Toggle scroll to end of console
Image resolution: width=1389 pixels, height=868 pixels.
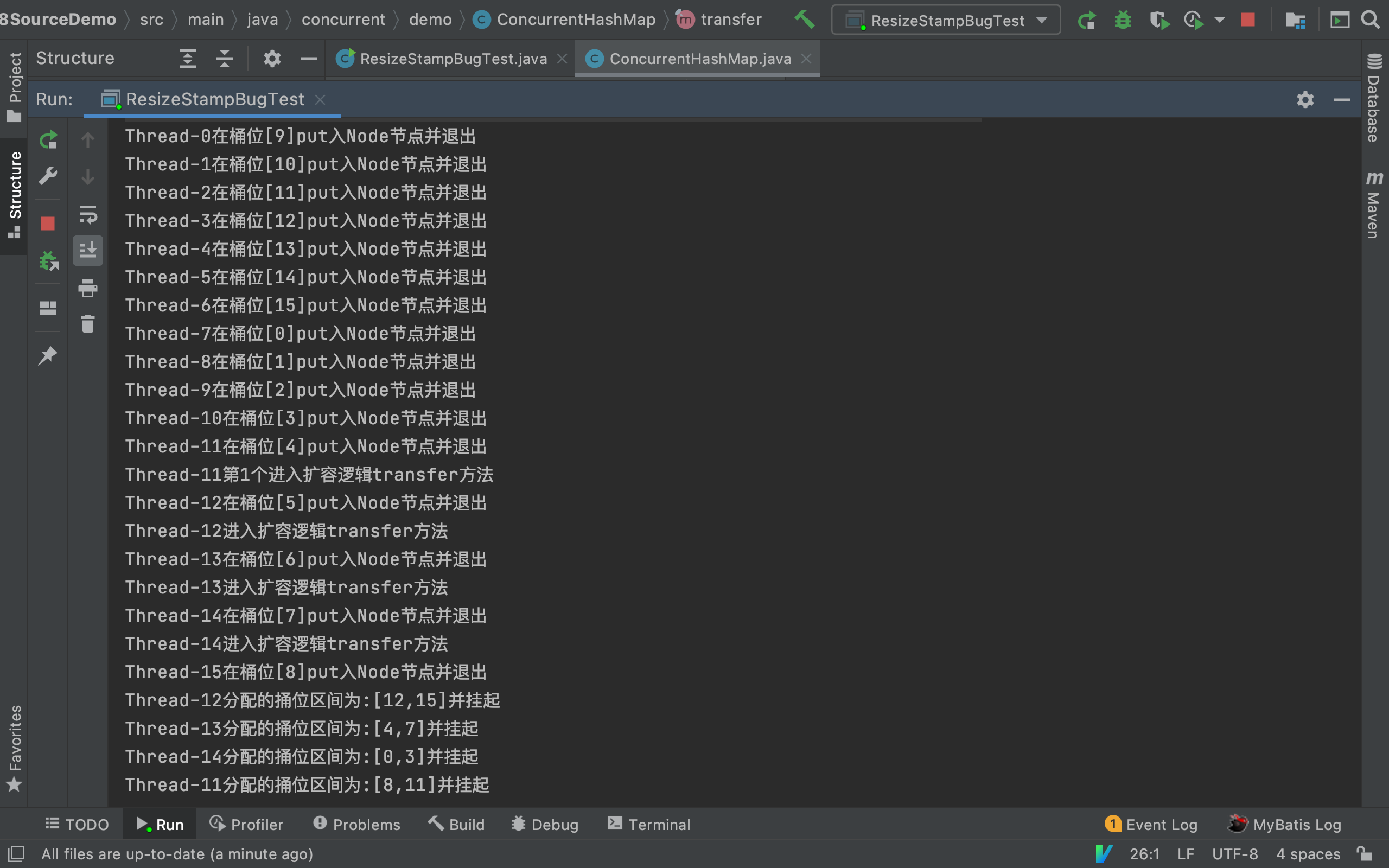coord(88,250)
